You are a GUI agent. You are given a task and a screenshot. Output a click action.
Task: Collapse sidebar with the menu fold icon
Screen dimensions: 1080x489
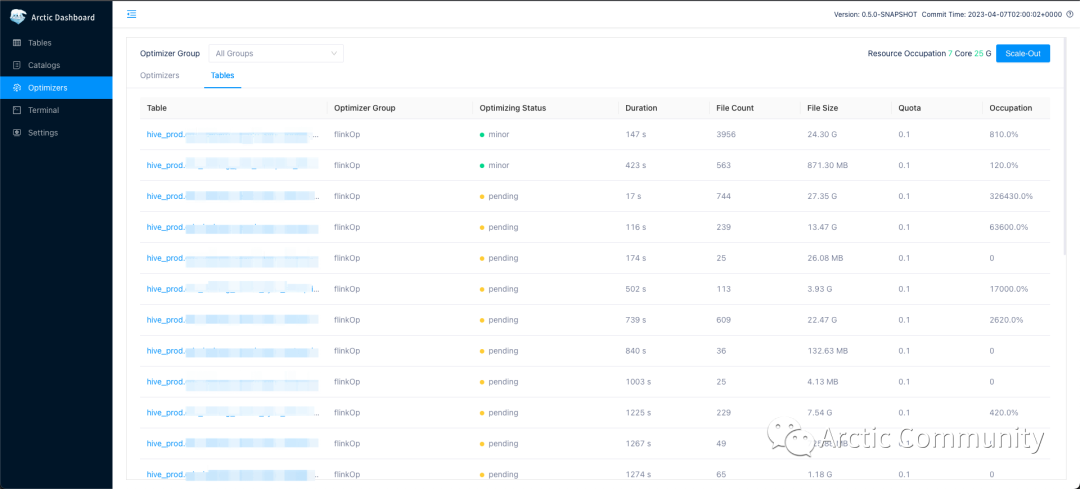[x=132, y=14]
